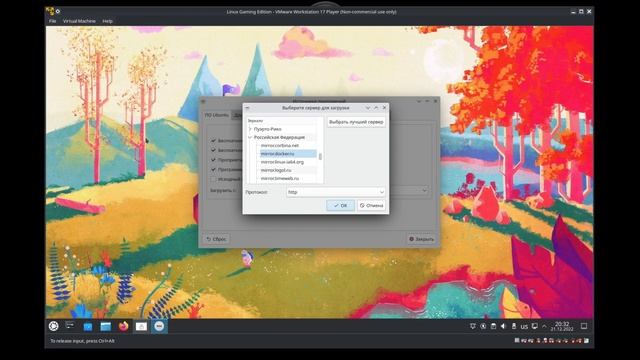Toggle the Проприетарные checkbox in background window
Image resolution: width=640 pixels, height=360 pixels.
click(213, 160)
